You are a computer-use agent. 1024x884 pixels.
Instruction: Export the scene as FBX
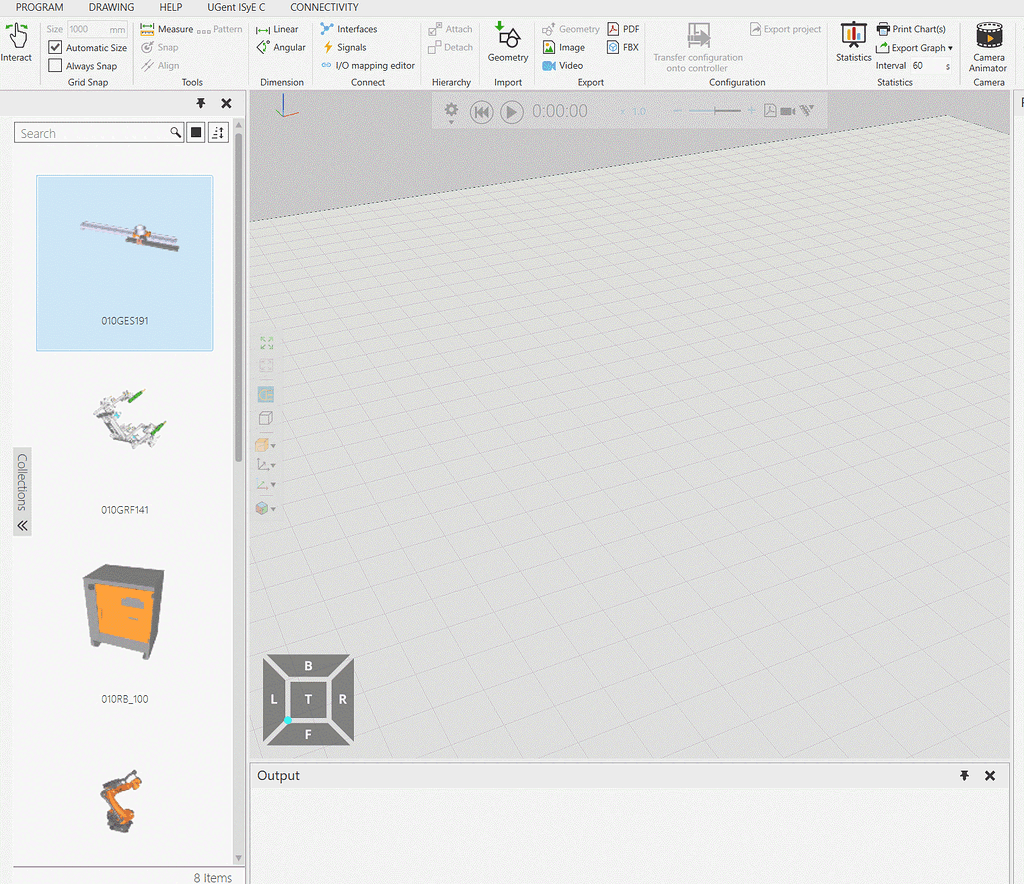click(x=623, y=47)
